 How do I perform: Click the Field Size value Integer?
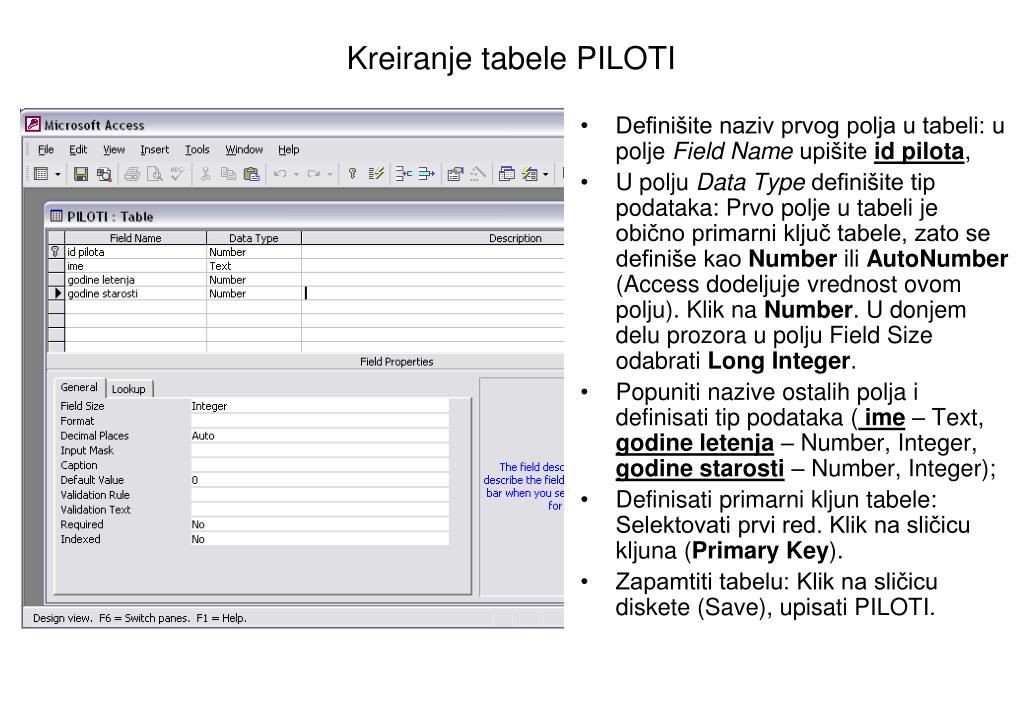[x=320, y=406]
